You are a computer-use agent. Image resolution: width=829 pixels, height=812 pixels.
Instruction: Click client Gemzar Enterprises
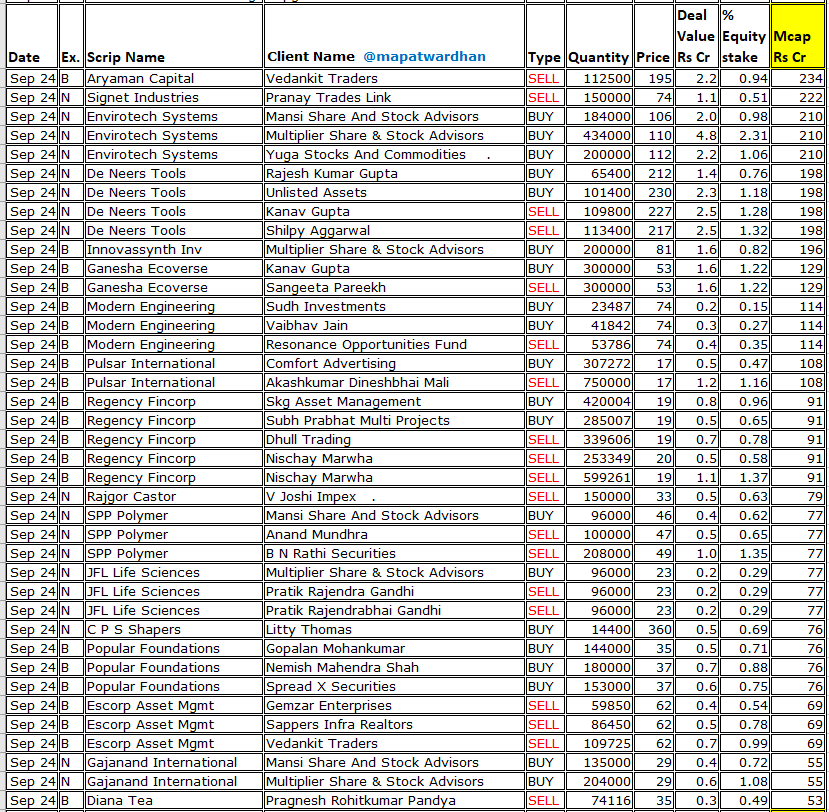[x=394, y=706]
